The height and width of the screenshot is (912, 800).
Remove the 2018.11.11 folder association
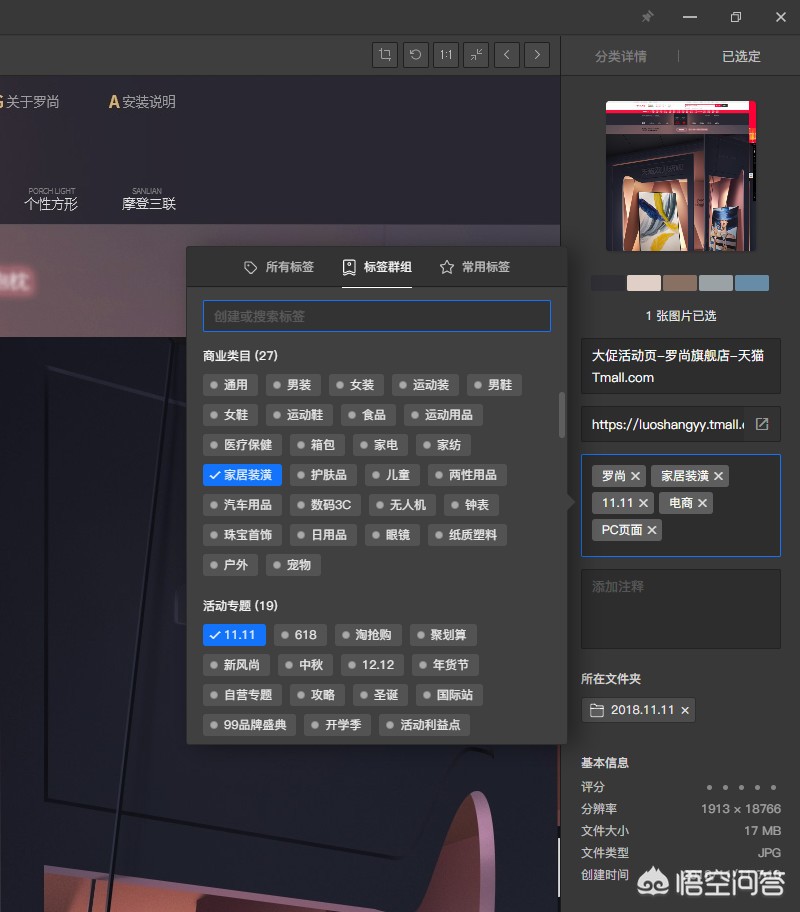pos(684,710)
